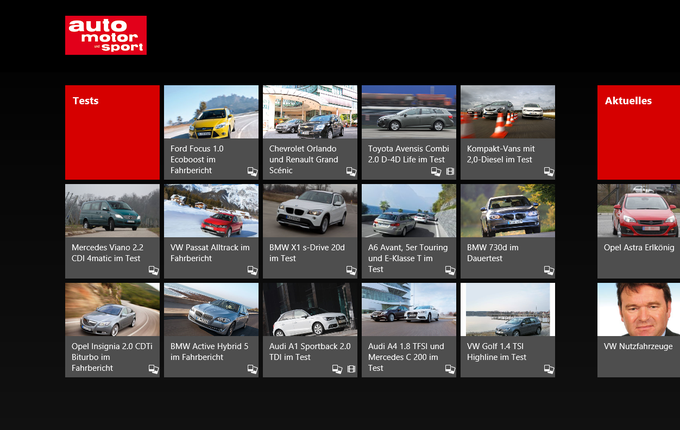The image size is (680, 430).
Task: Select the red VW Passat Alltrack snow photo
Action: pos(211,211)
